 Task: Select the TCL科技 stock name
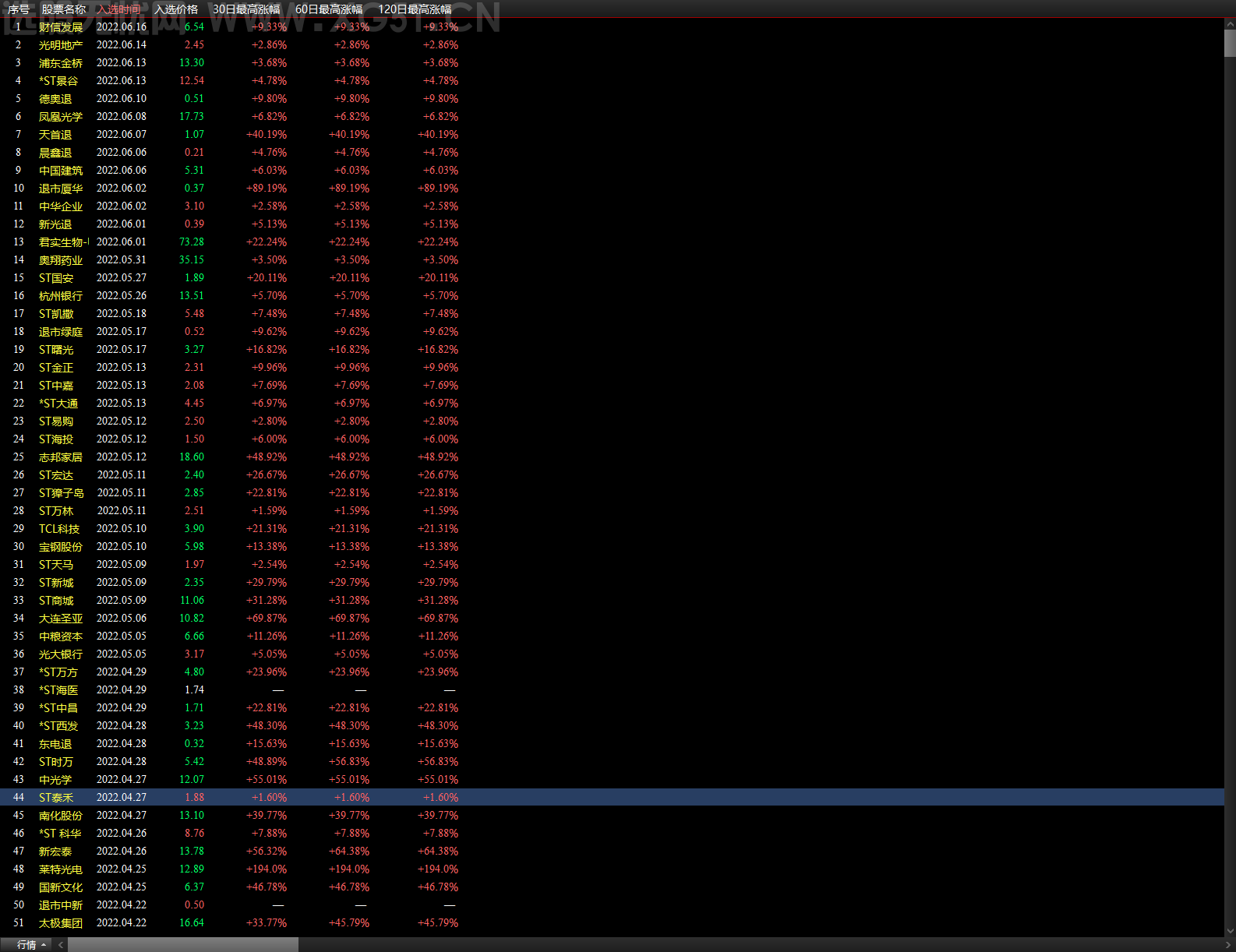click(59, 529)
